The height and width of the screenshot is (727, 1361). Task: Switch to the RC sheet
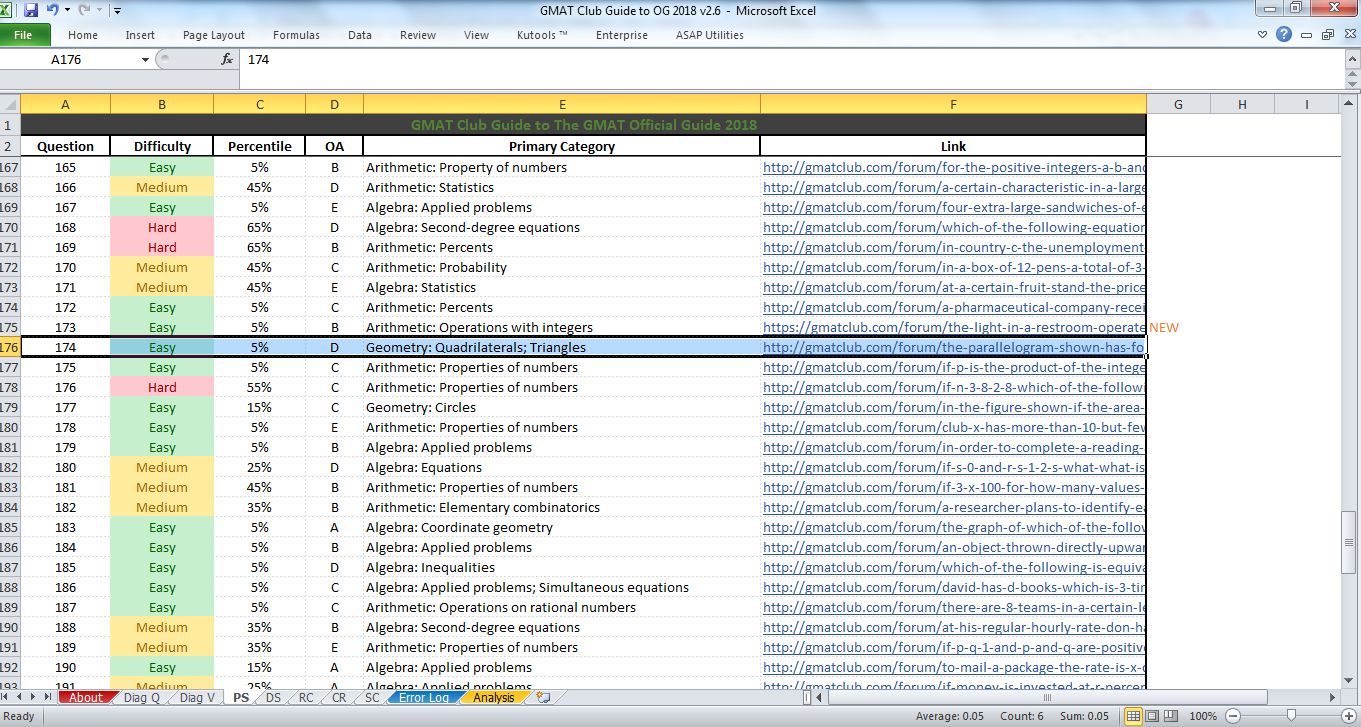click(x=306, y=697)
